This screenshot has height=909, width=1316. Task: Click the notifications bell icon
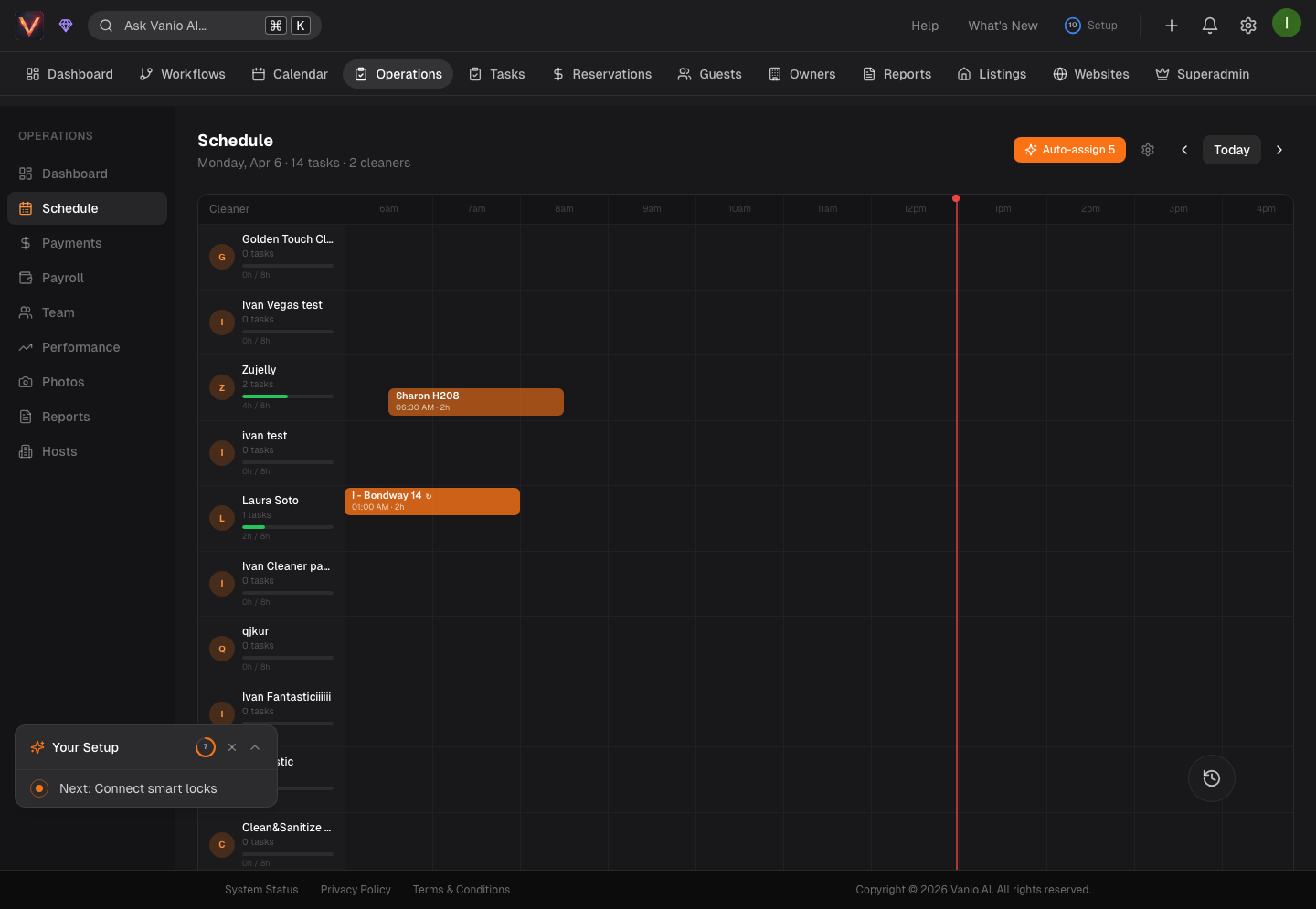(1209, 26)
